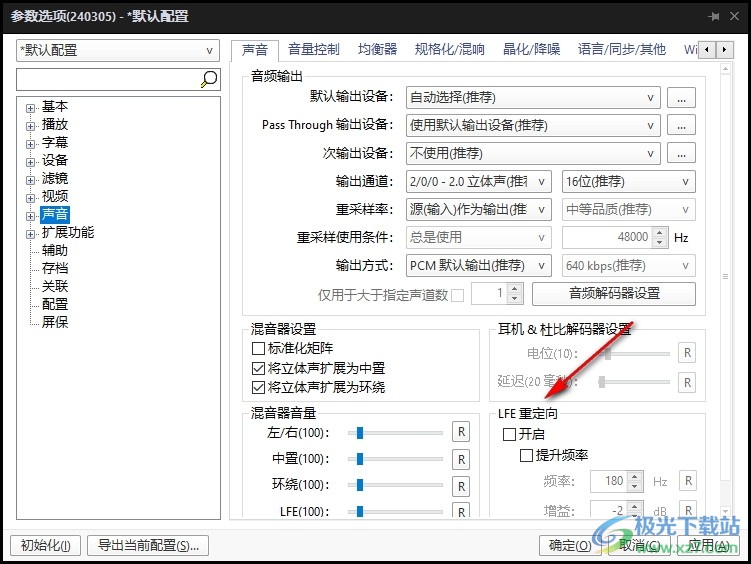Click the LFE mixer volume slider

[396, 511]
